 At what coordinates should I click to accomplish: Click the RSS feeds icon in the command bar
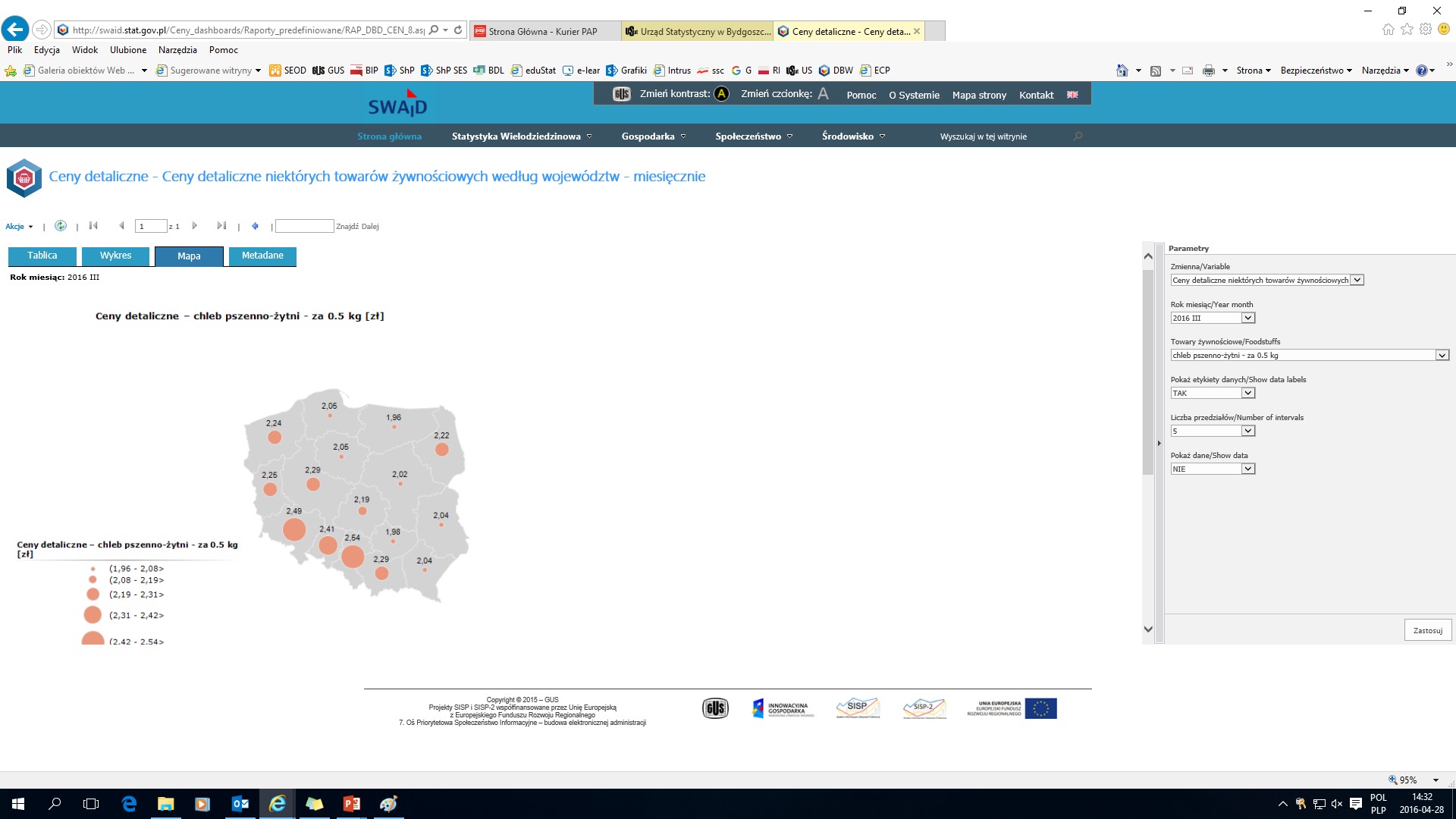[1156, 71]
